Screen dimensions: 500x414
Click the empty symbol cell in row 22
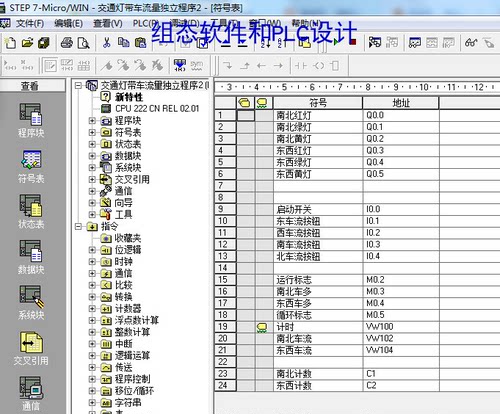coord(318,362)
